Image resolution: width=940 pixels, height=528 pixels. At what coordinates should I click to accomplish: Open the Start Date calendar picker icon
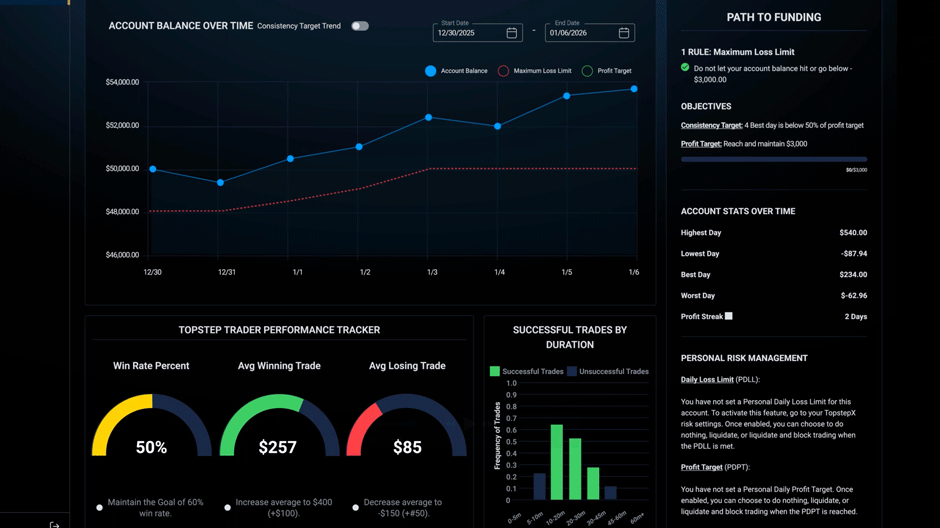coord(511,33)
